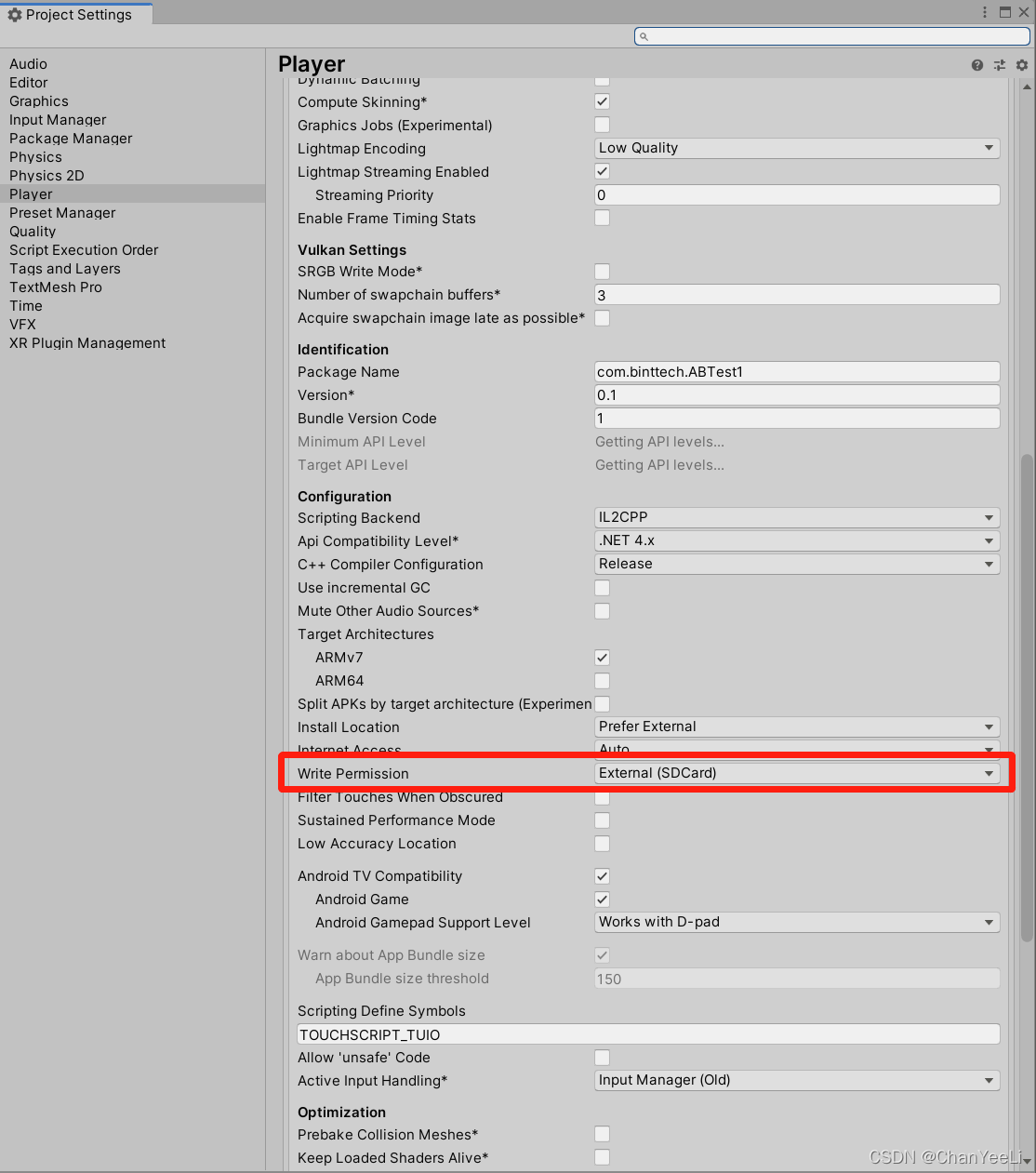Open the Api Compatibility Level dropdown
Image resolution: width=1036 pixels, height=1173 pixels.
(x=797, y=540)
